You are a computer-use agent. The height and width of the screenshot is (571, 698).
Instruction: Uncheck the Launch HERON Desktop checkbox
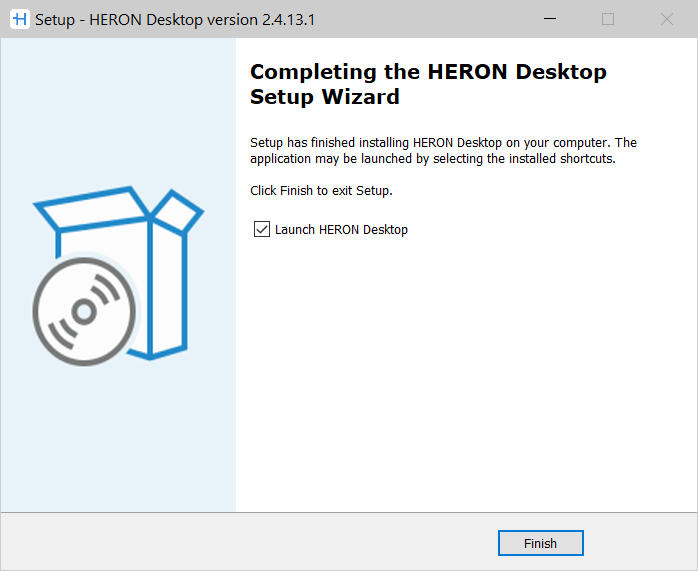pyautogui.click(x=262, y=230)
